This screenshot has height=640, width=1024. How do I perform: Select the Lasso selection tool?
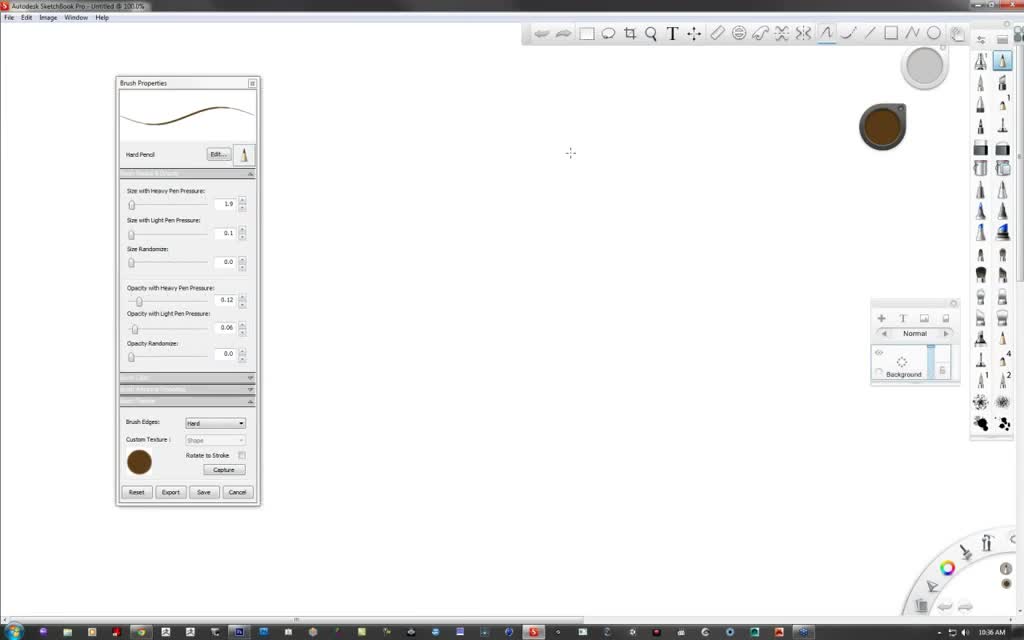point(608,33)
